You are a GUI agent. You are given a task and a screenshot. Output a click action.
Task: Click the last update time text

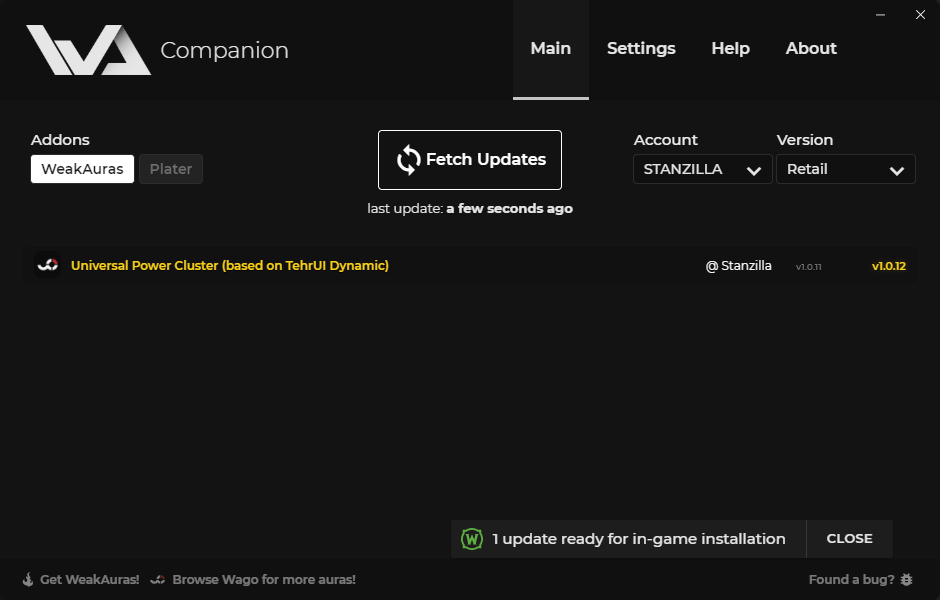click(x=470, y=209)
